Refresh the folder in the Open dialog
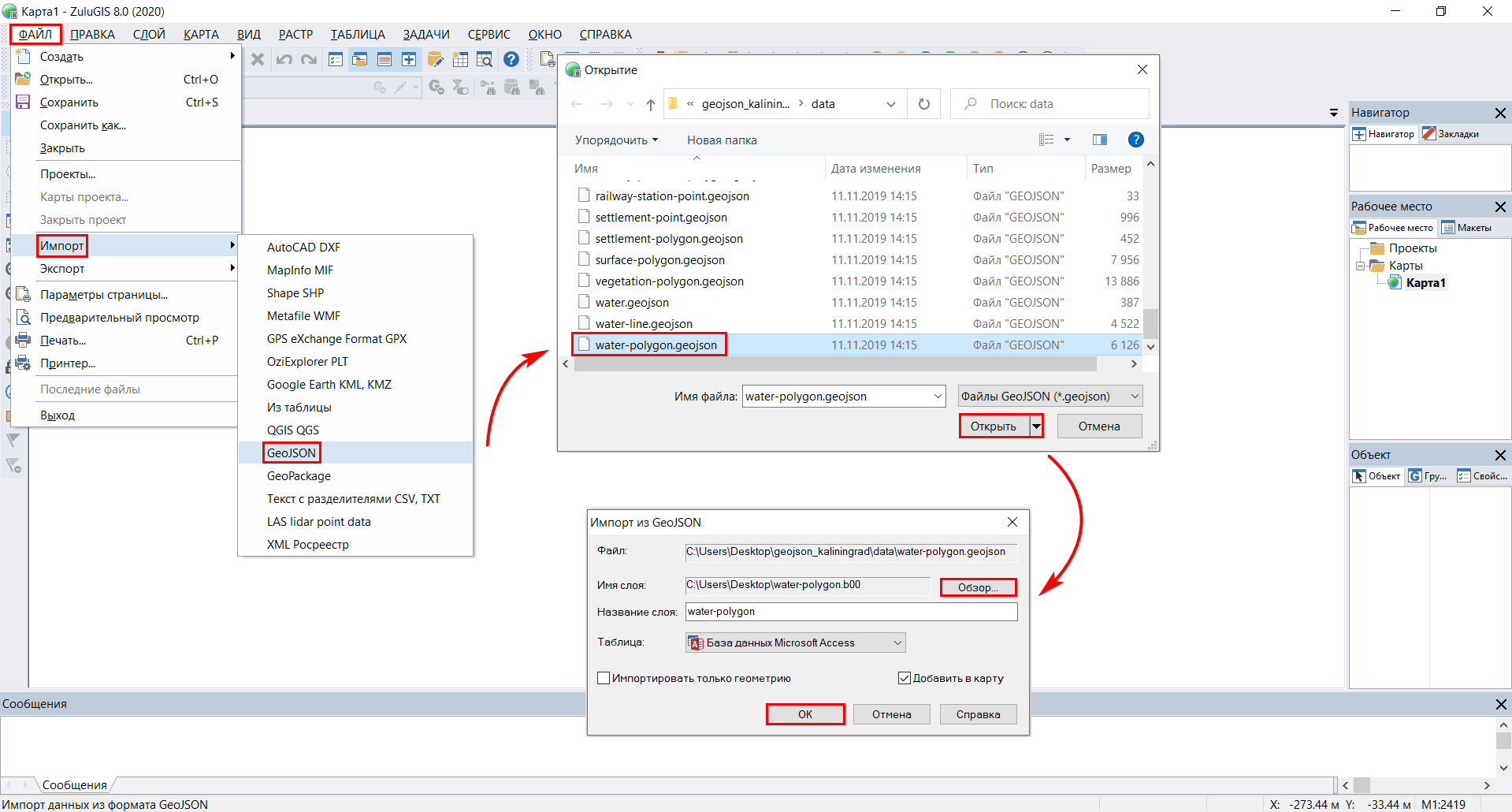The width and height of the screenshot is (1512, 812). click(x=924, y=104)
